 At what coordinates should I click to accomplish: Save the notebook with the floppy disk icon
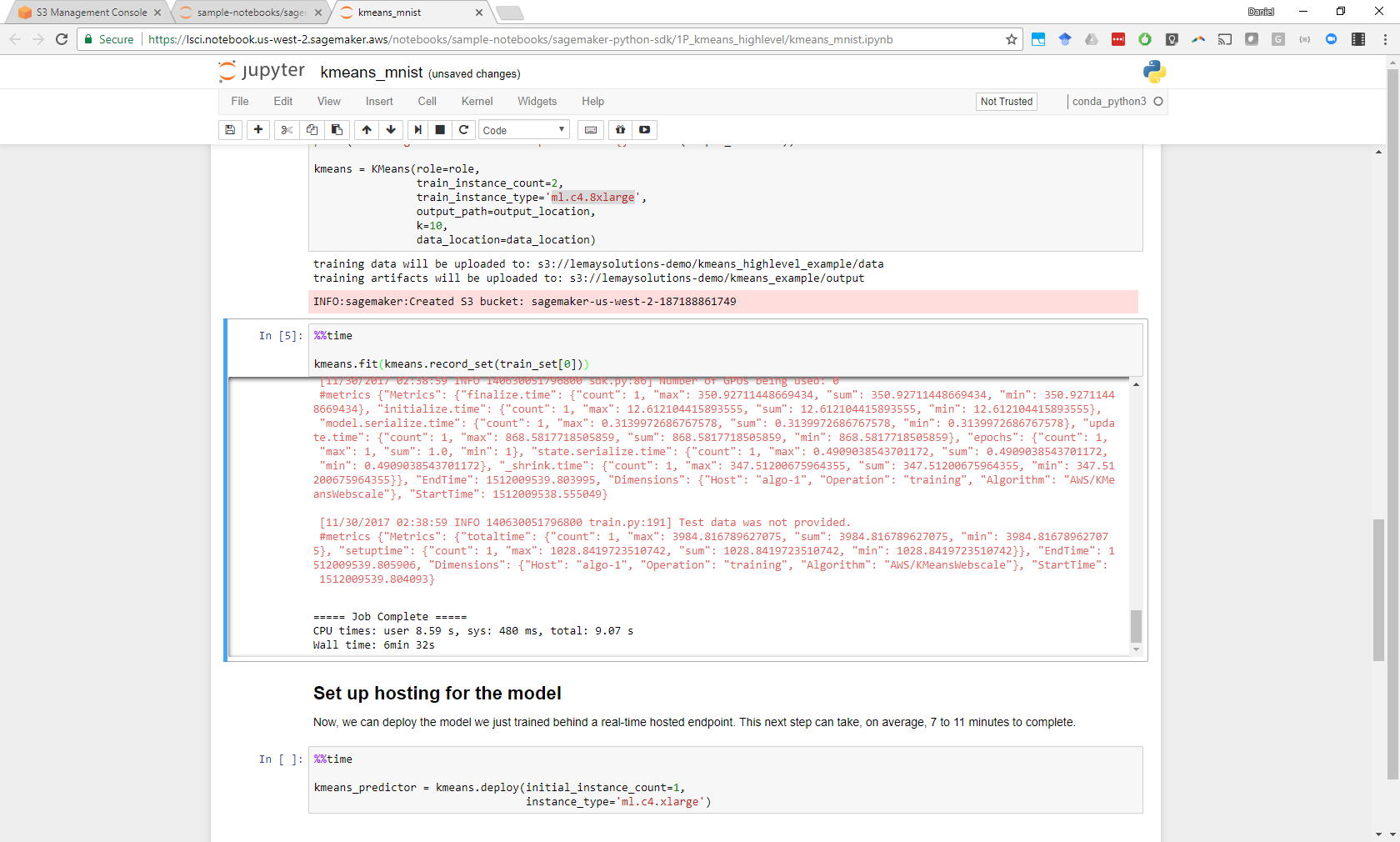(x=230, y=130)
